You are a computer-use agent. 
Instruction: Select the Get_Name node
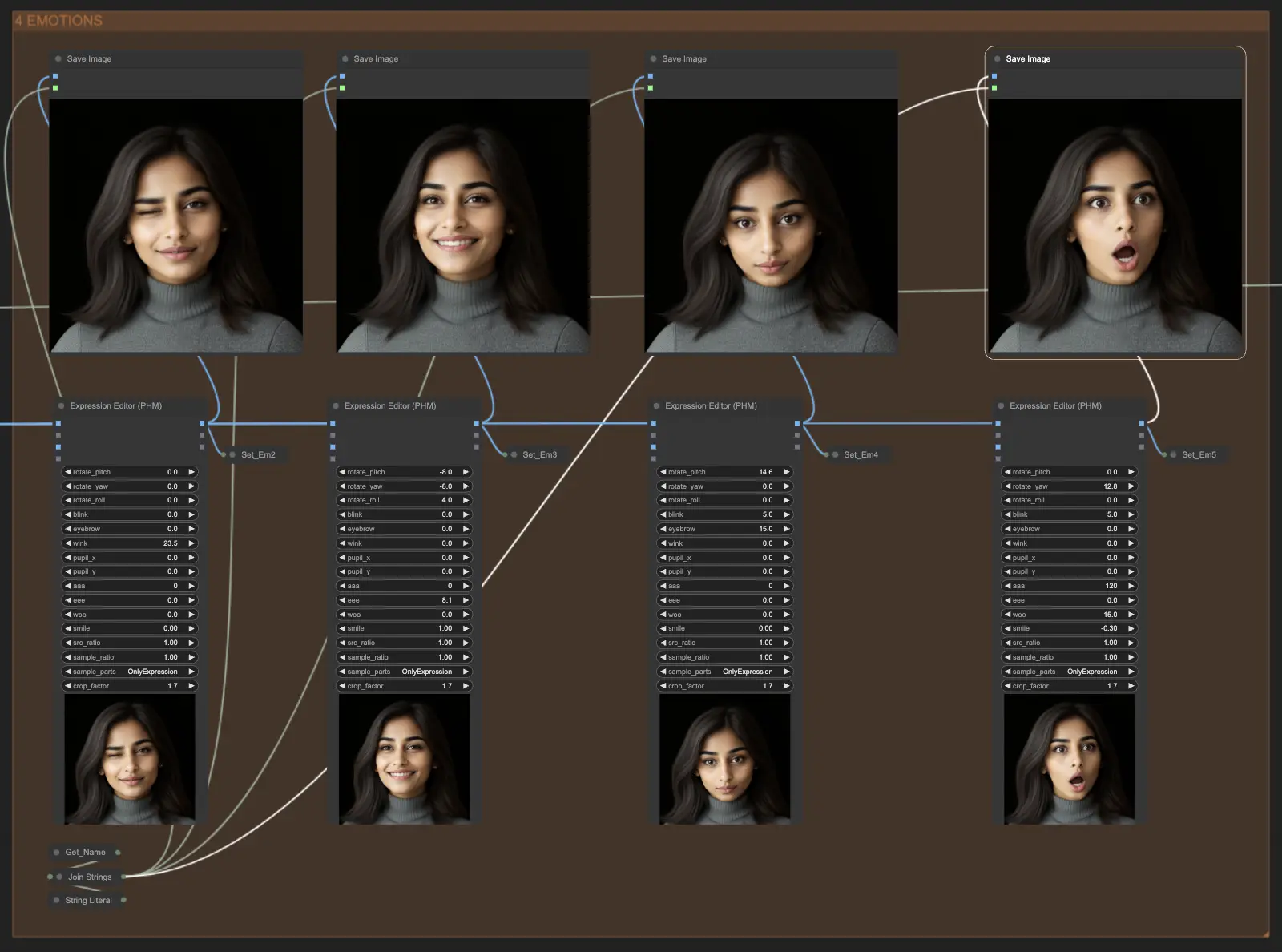[x=85, y=853]
